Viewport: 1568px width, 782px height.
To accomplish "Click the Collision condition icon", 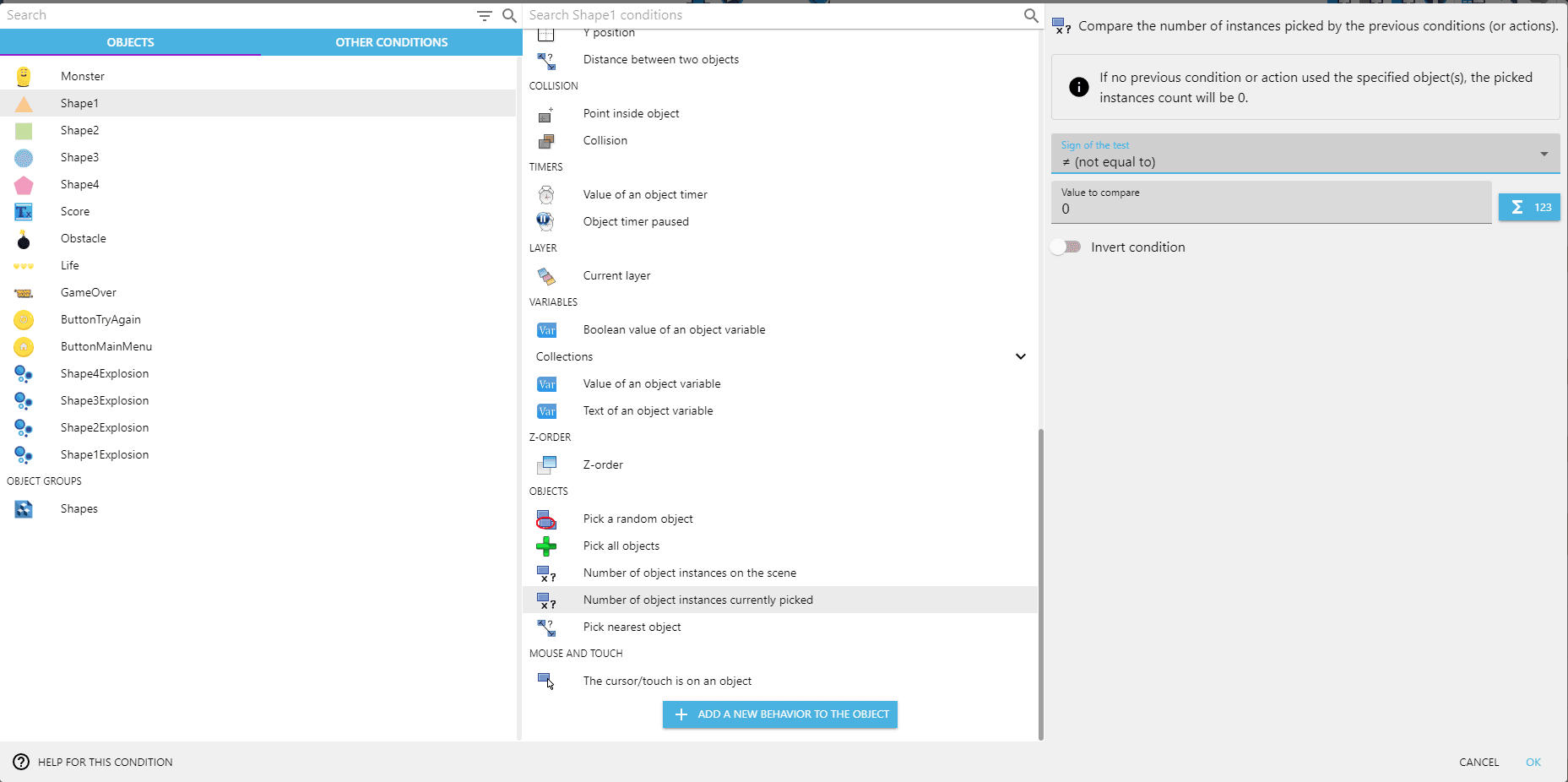I will tap(546, 141).
